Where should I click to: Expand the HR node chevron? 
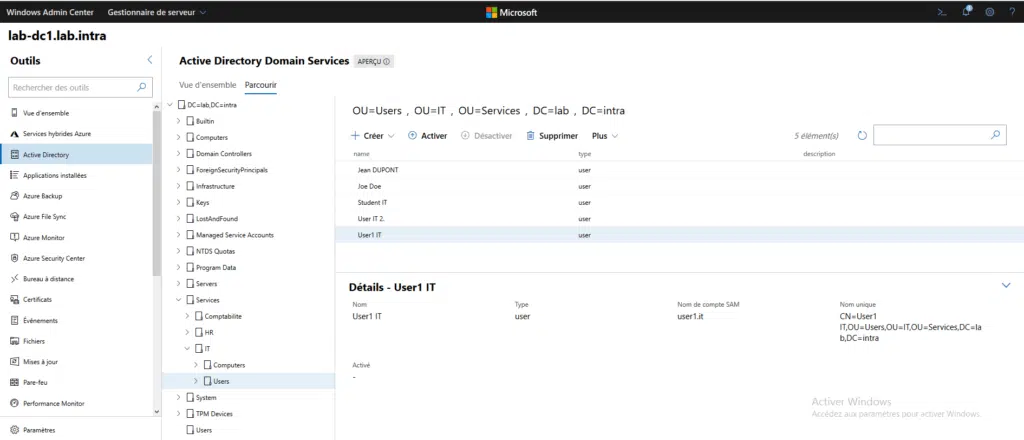tap(187, 332)
